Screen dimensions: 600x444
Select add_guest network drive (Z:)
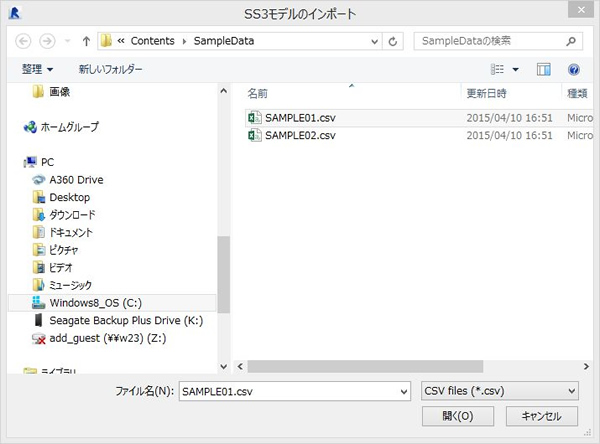click(99, 338)
